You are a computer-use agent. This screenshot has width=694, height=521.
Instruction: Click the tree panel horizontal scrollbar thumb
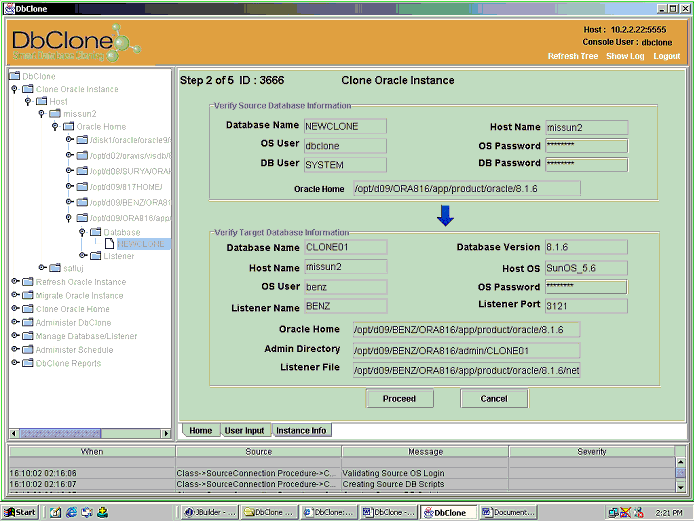point(60,433)
